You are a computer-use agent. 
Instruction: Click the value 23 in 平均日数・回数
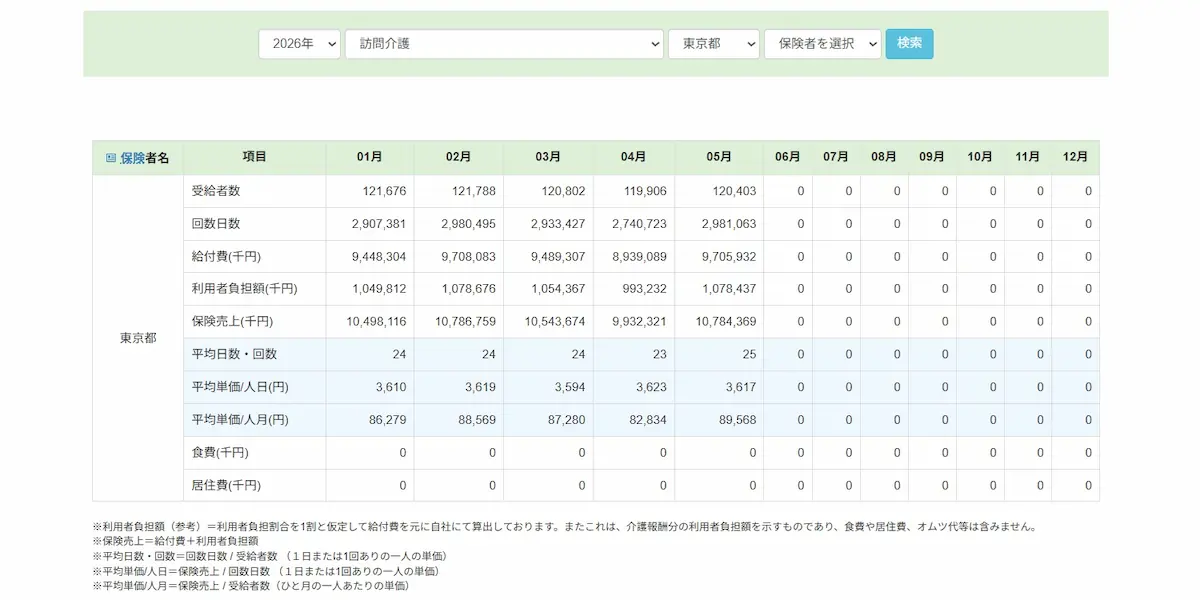(659, 355)
